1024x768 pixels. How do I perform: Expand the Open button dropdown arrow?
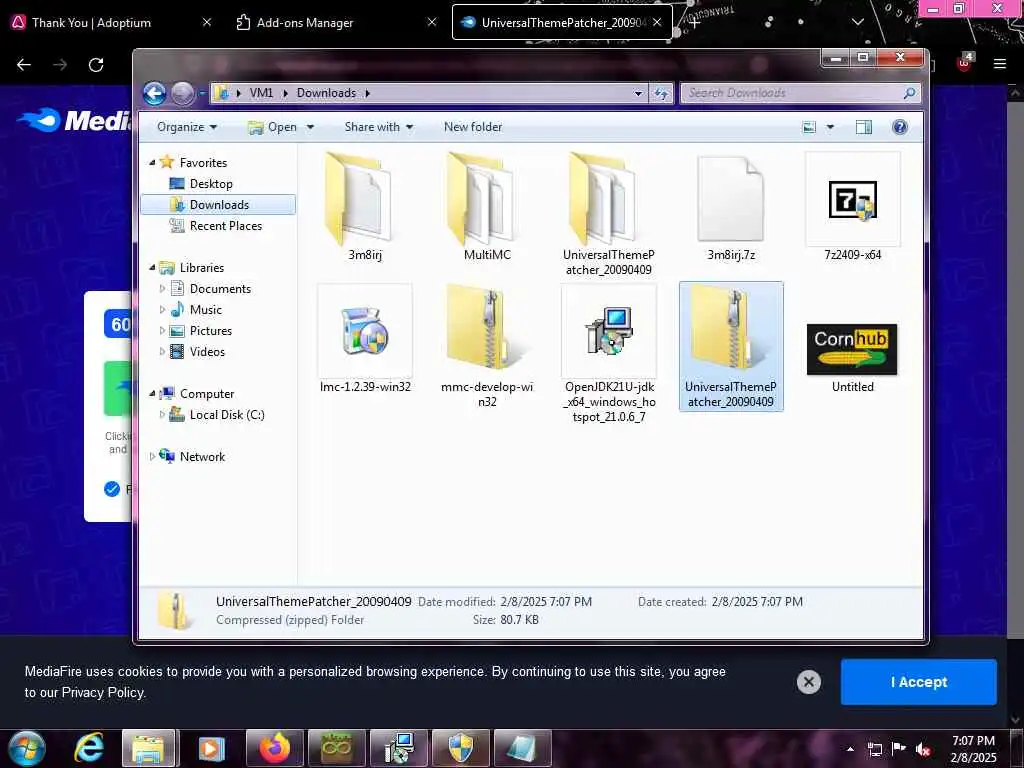310,127
